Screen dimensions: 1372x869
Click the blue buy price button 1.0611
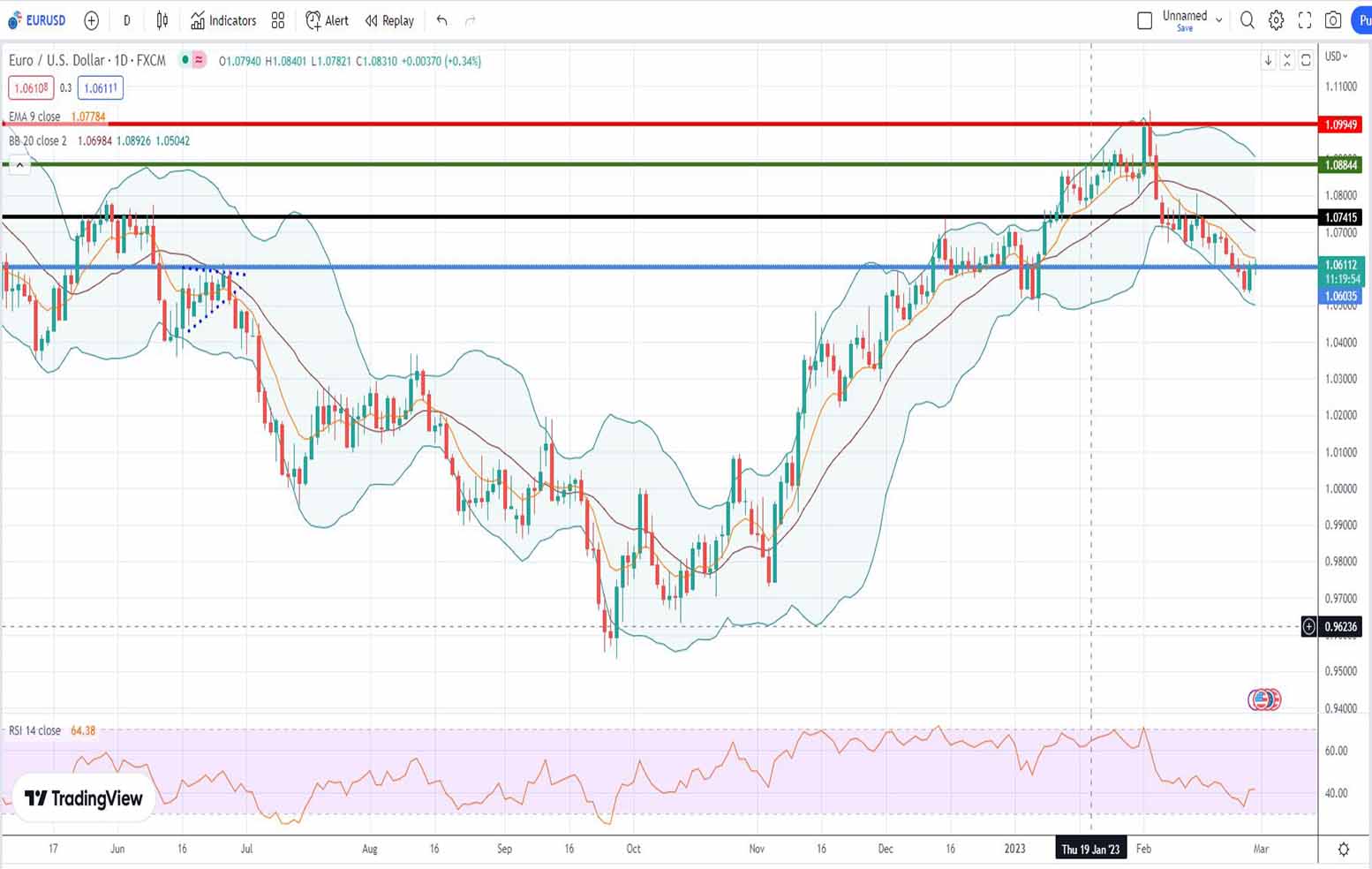pos(100,88)
